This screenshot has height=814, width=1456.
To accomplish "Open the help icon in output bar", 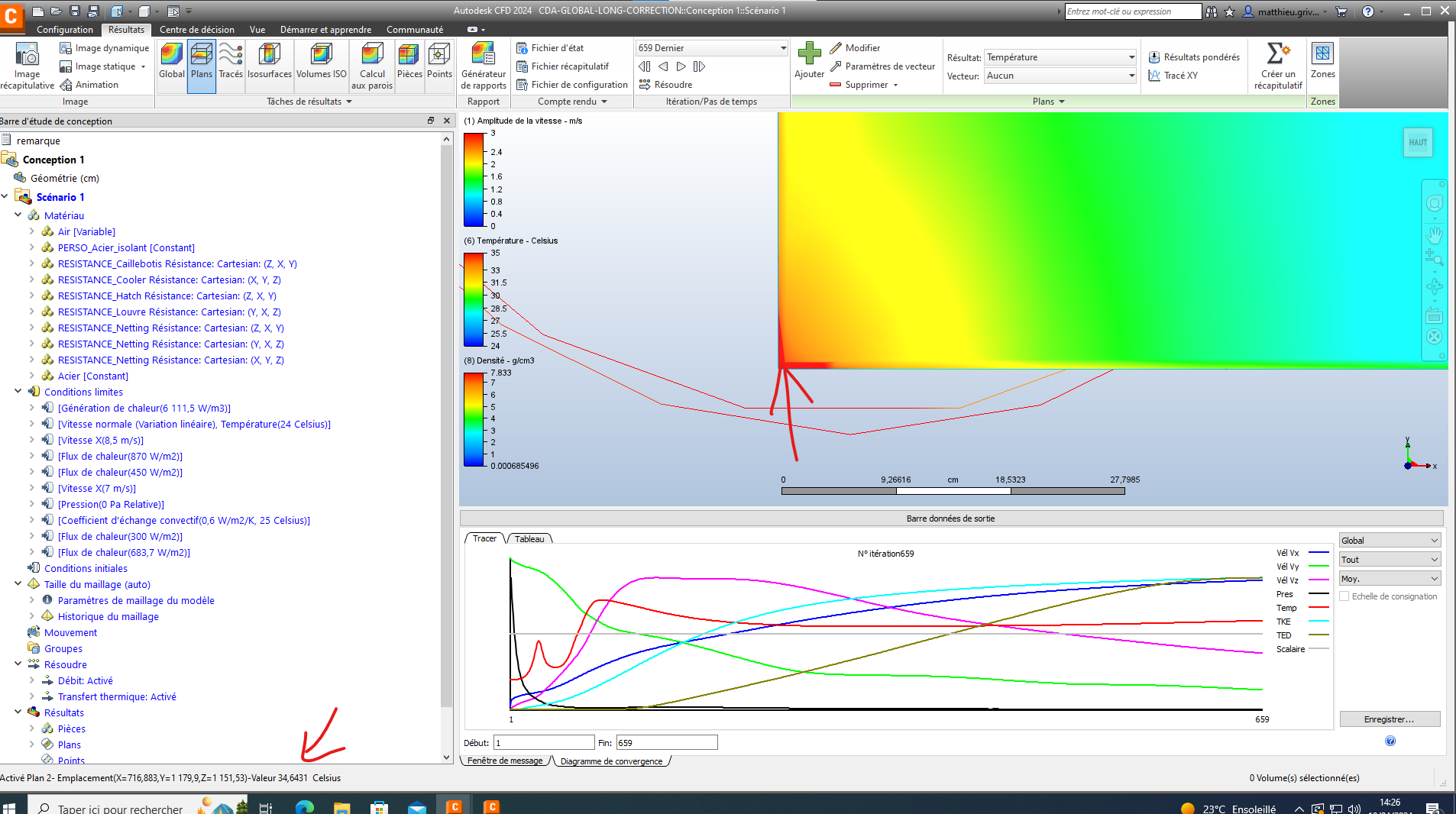I will click(x=1390, y=741).
